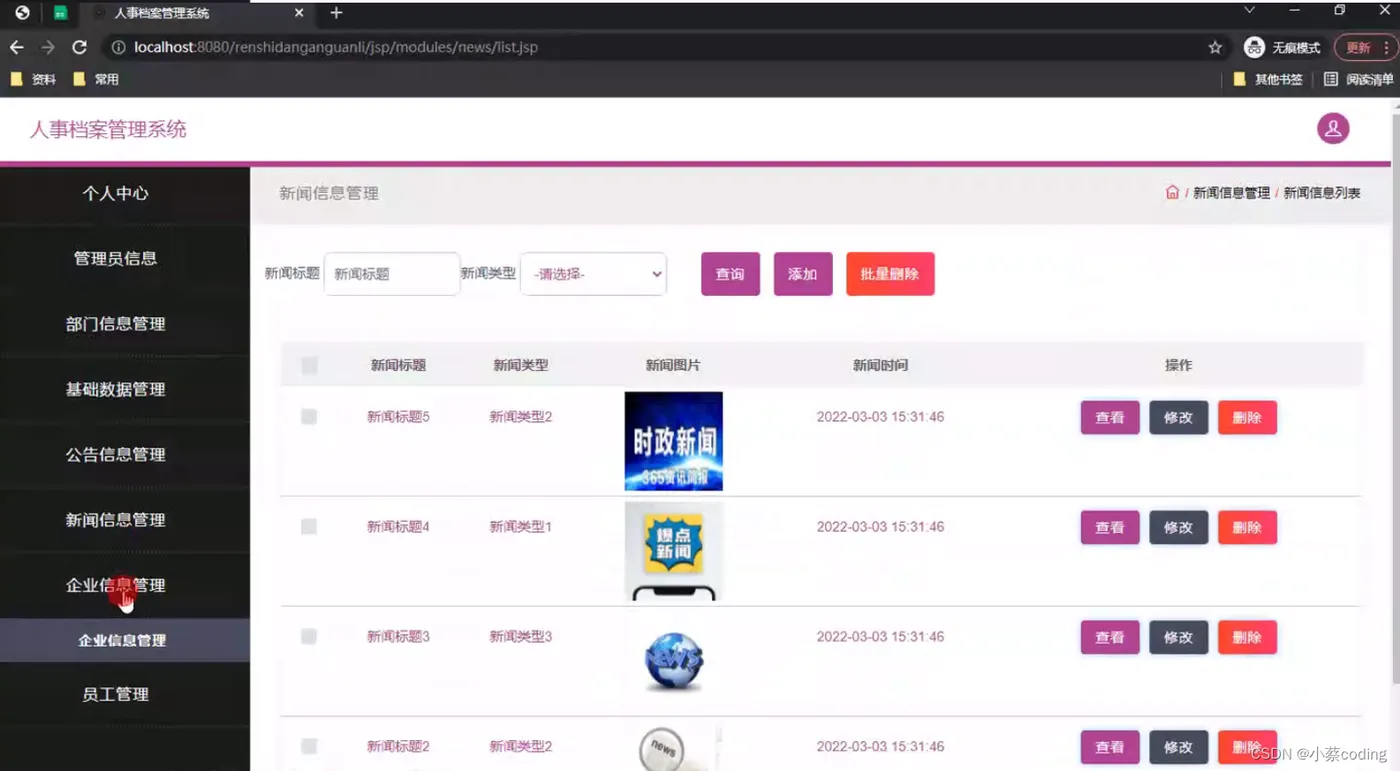Viewport: 1400px width, 771px height.
Task: Open the 时政新闻 thumbnail image
Action: pyautogui.click(x=674, y=441)
